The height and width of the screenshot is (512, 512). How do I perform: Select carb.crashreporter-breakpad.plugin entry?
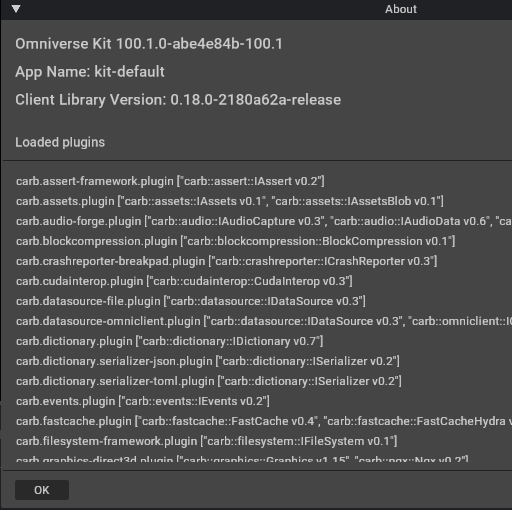(226, 261)
